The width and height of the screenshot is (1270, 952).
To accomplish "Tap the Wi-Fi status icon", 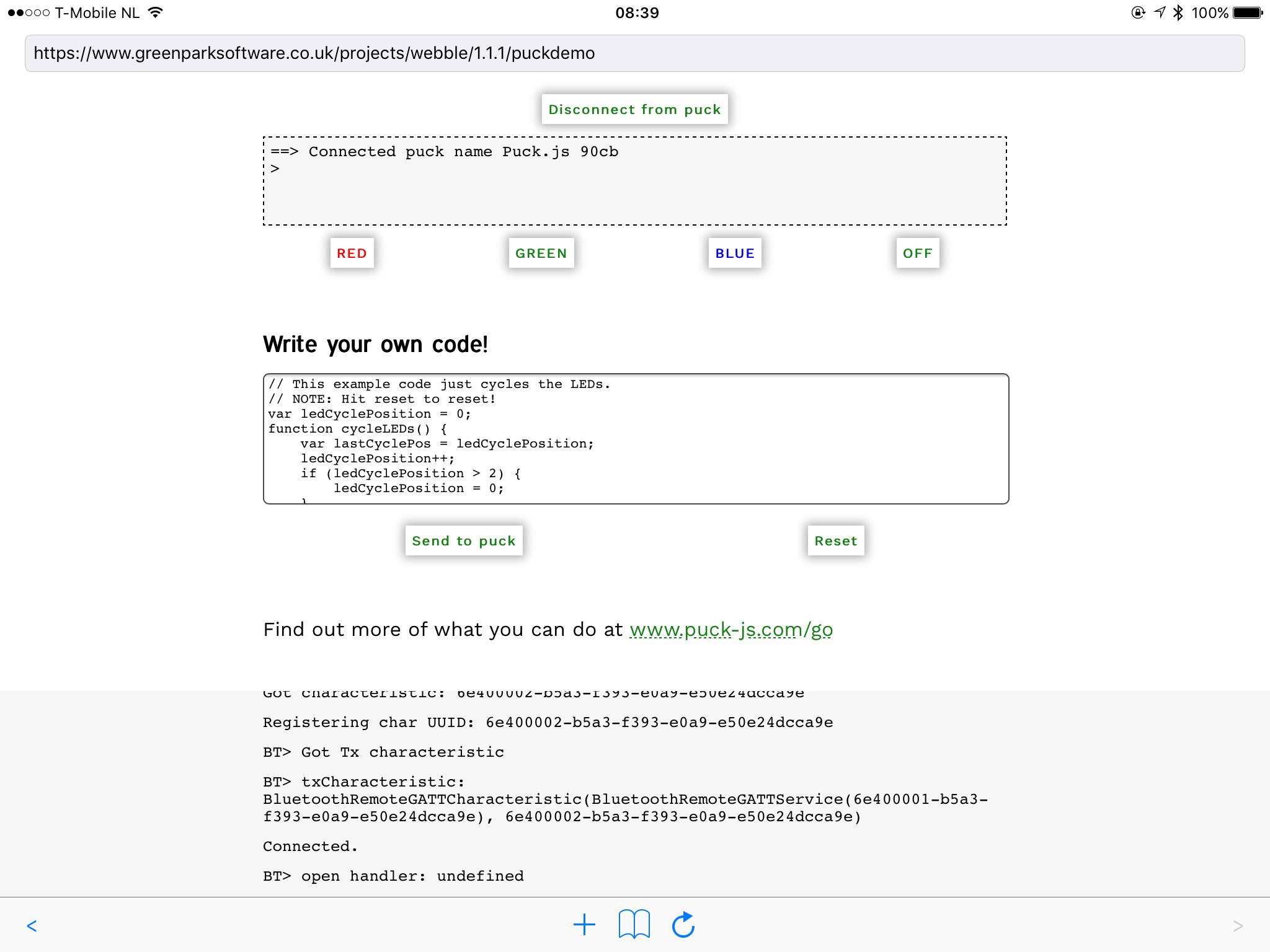I will point(156,12).
